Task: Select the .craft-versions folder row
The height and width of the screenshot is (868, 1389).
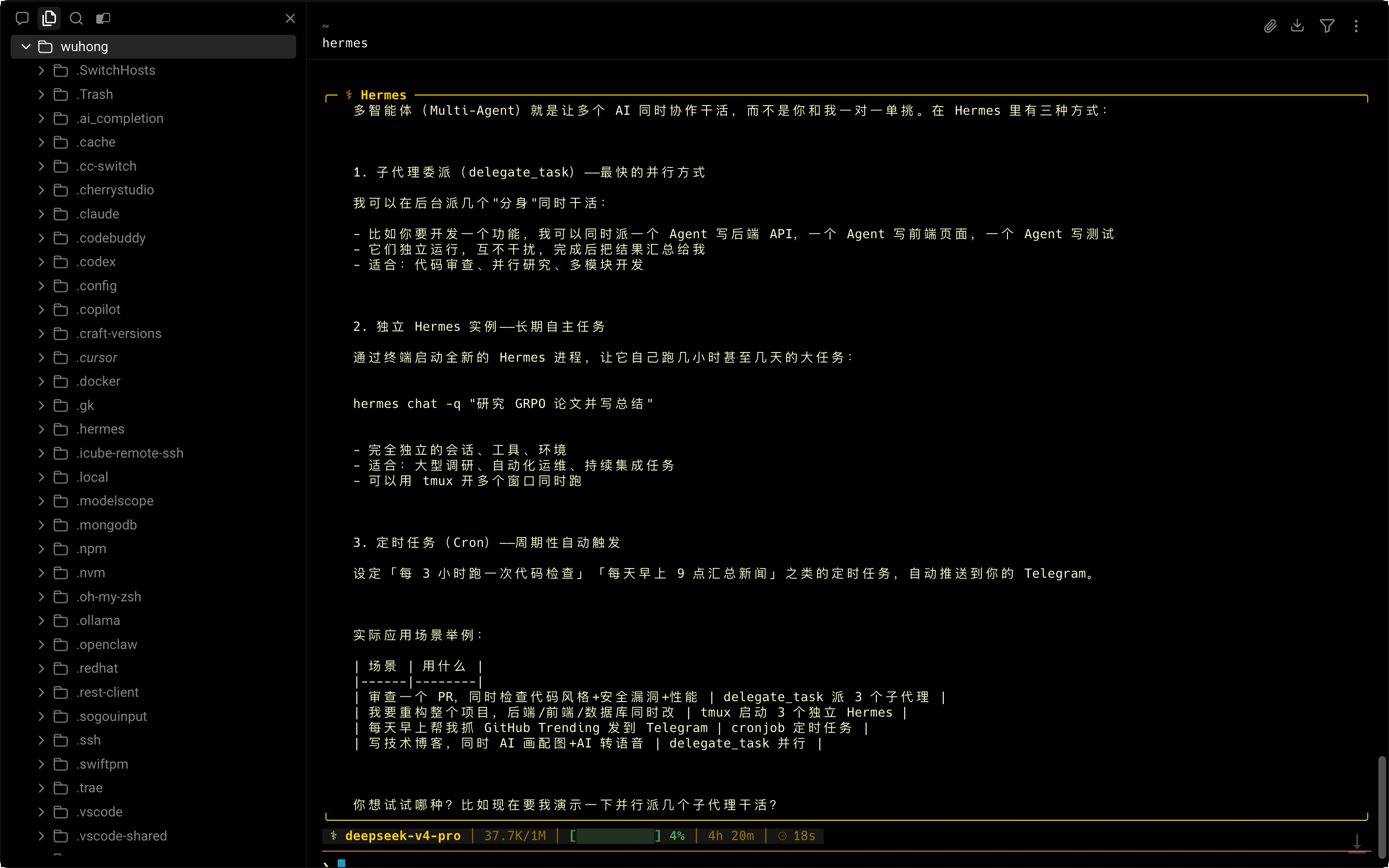Action: [x=153, y=334]
